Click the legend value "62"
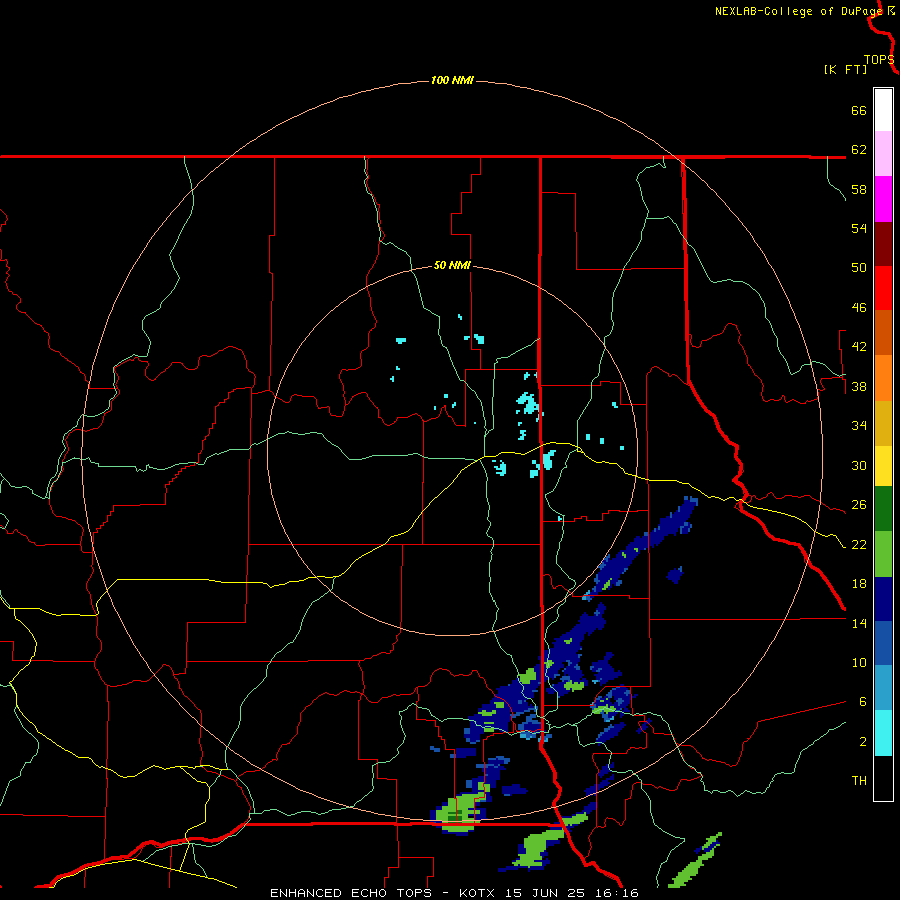Image resolution: width=900 pixels, height=900 pixels. [x=859, y=150]
